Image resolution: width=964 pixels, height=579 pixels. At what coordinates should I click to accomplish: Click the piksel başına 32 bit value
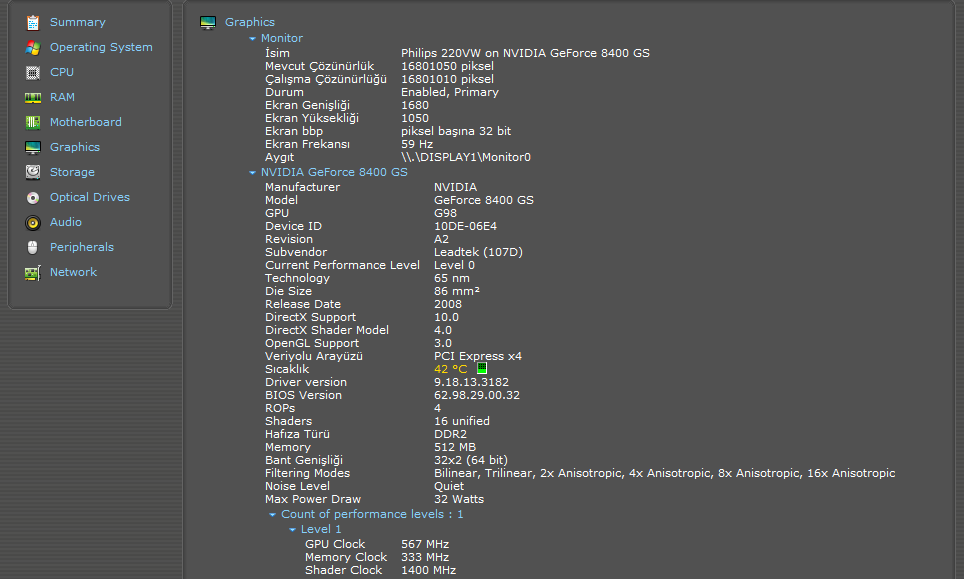456,131
